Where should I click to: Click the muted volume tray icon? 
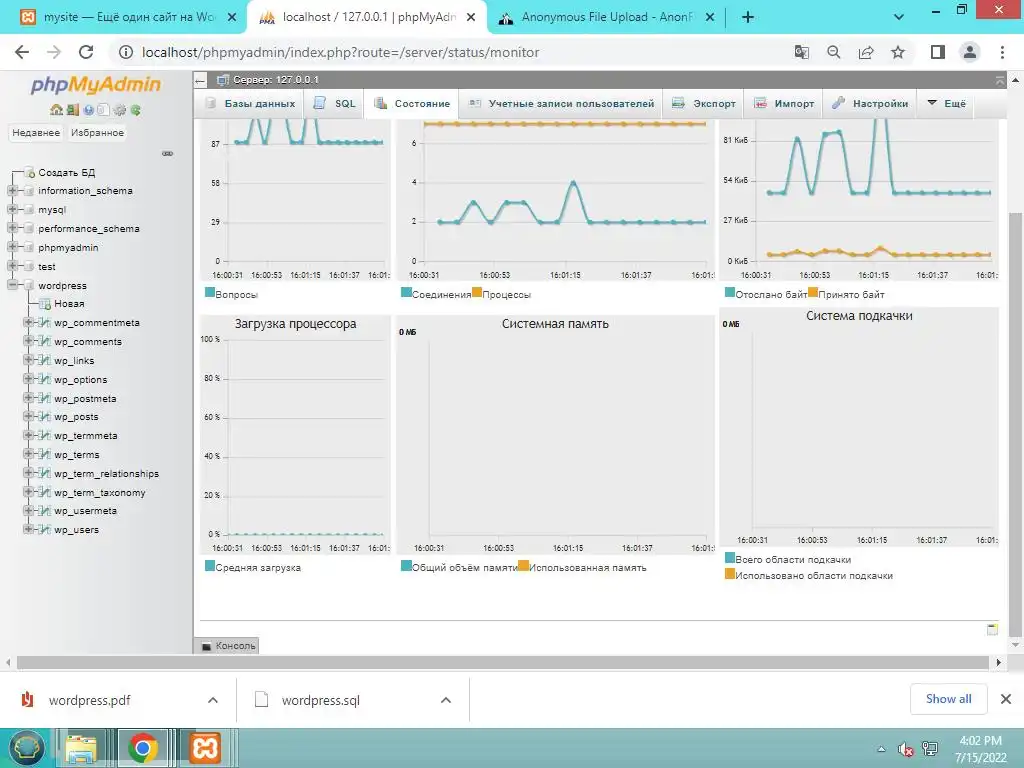(905, 749)
